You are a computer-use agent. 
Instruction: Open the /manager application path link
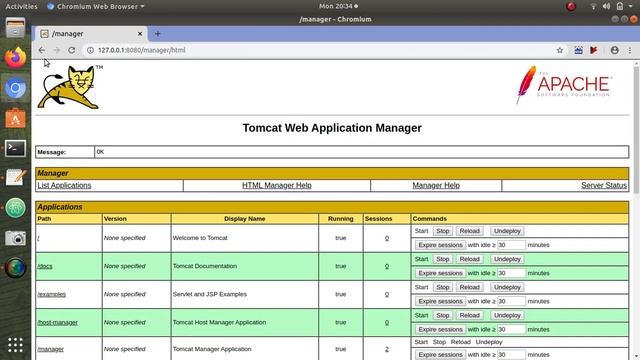[x=51, y=349]
